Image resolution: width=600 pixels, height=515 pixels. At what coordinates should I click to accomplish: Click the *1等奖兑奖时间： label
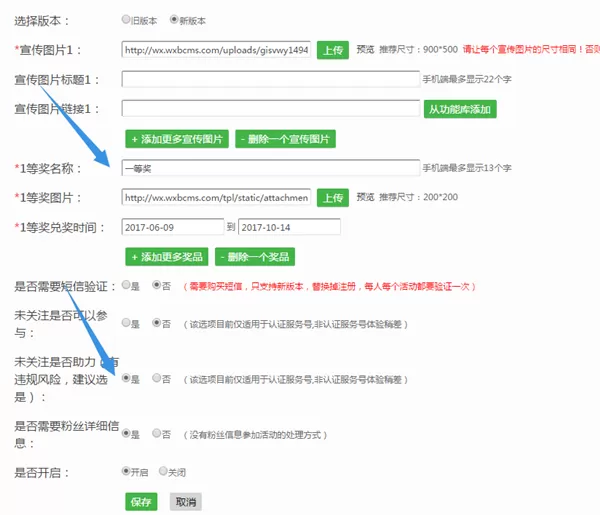60,228
